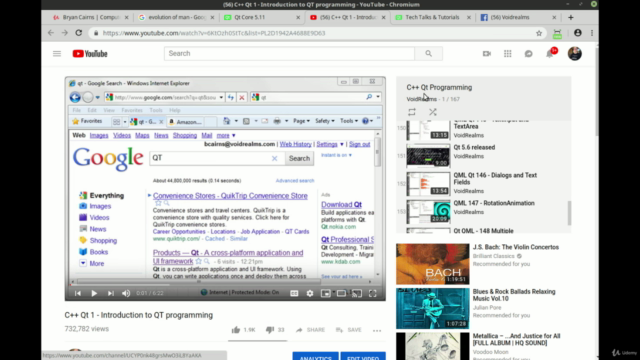
Task: Go to YouTube home logo
Action: click(x=90, y=53)
